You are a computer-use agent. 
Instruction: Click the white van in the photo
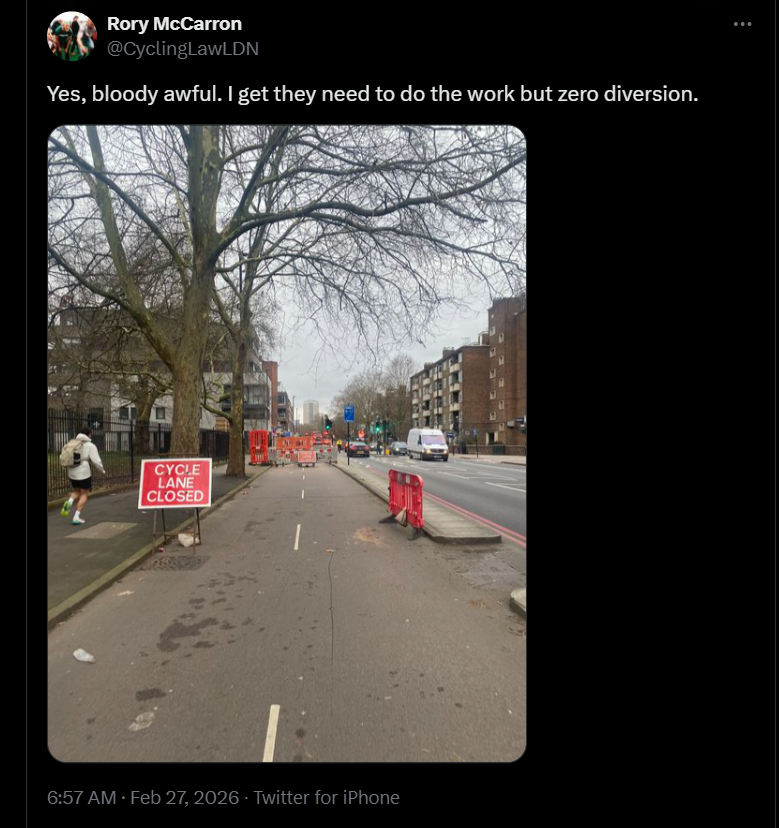pyautogui.click(x=428, y=443)
